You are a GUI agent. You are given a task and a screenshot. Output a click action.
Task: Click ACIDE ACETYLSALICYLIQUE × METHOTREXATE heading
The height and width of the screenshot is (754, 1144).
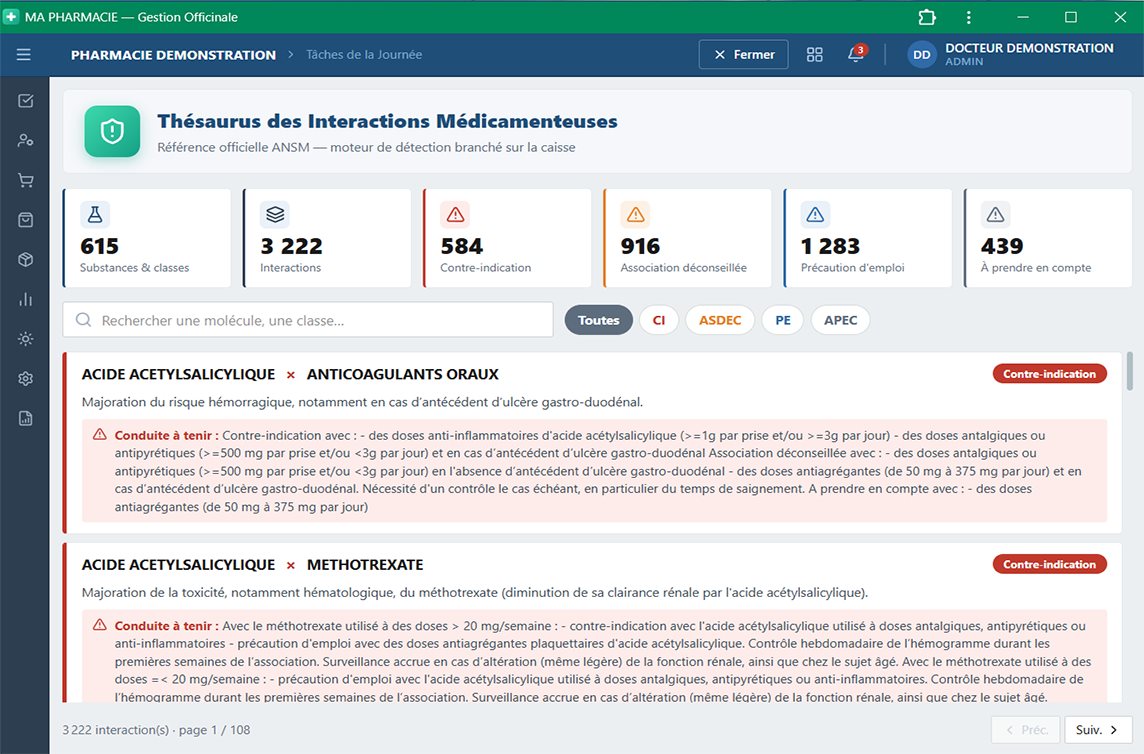(x=252, y=565)
